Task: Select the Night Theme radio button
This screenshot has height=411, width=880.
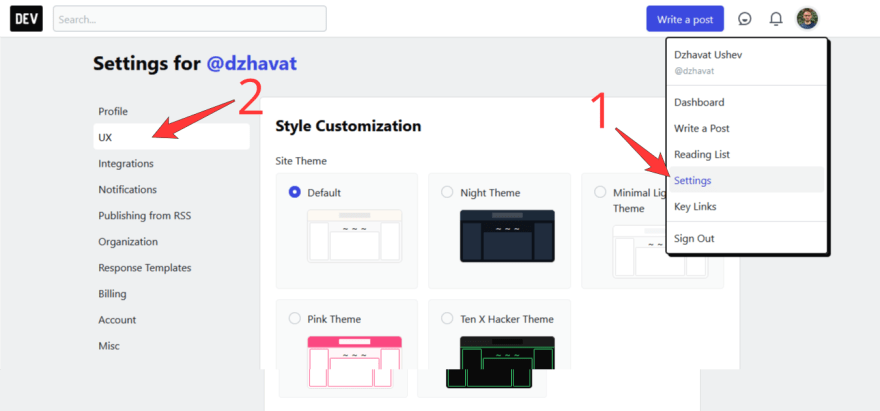Action: click(447, 192)
